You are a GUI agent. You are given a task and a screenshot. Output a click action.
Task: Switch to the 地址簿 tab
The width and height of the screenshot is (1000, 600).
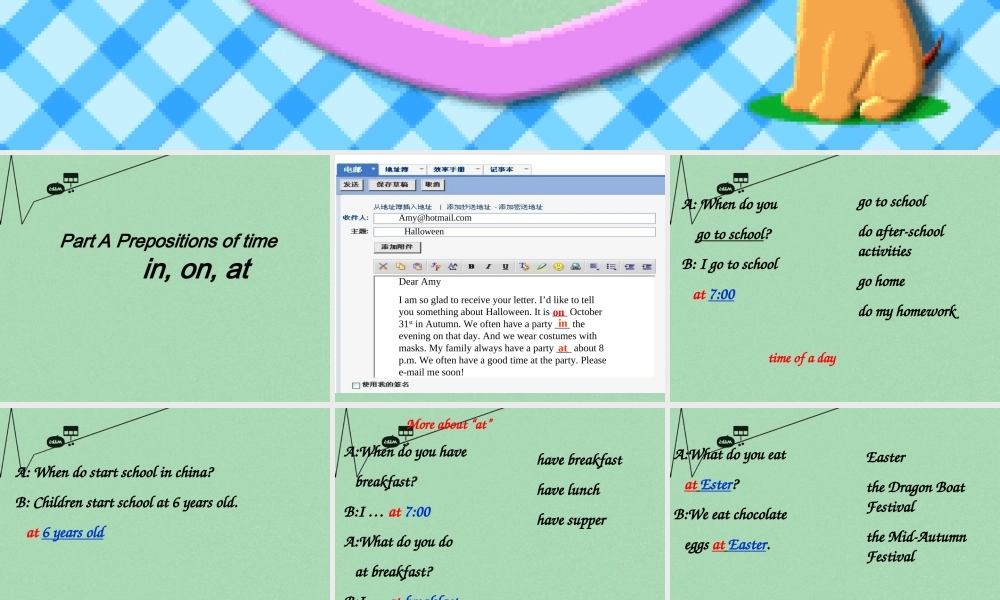point(398,170)
